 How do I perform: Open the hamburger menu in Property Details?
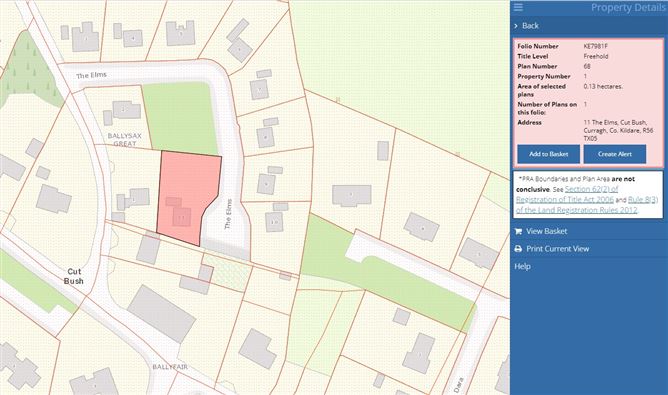point(518,7)
